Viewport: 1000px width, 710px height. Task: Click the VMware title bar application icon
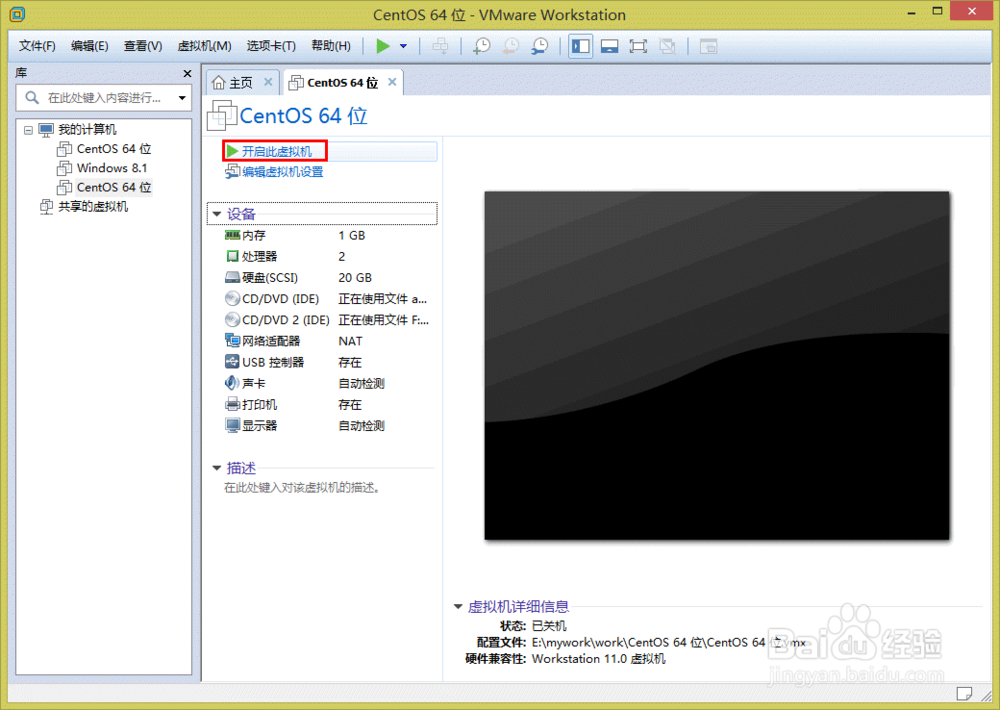(17, 14)
